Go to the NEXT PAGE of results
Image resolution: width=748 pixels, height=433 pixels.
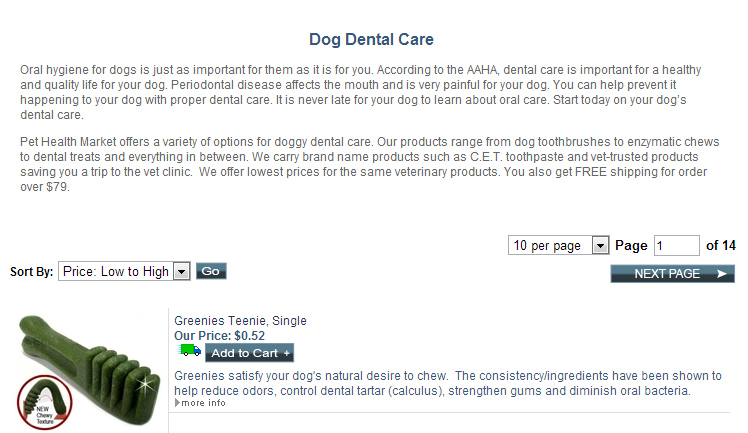[x=672, y=274]
